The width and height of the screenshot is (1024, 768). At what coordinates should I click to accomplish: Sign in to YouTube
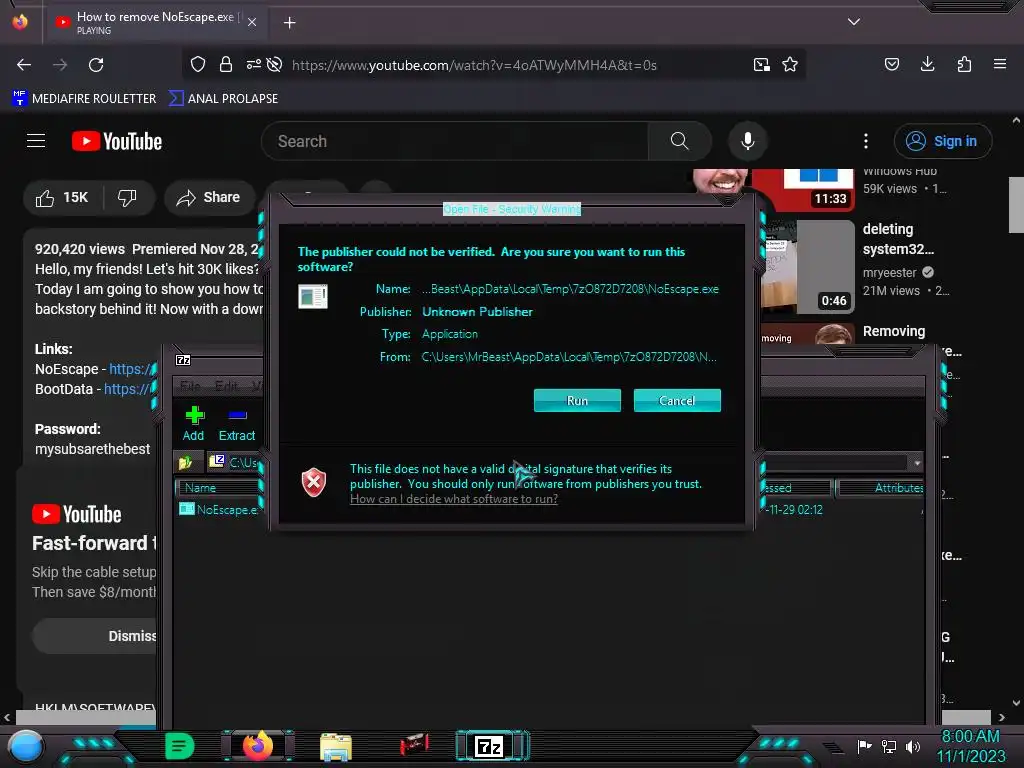(942, 141)
